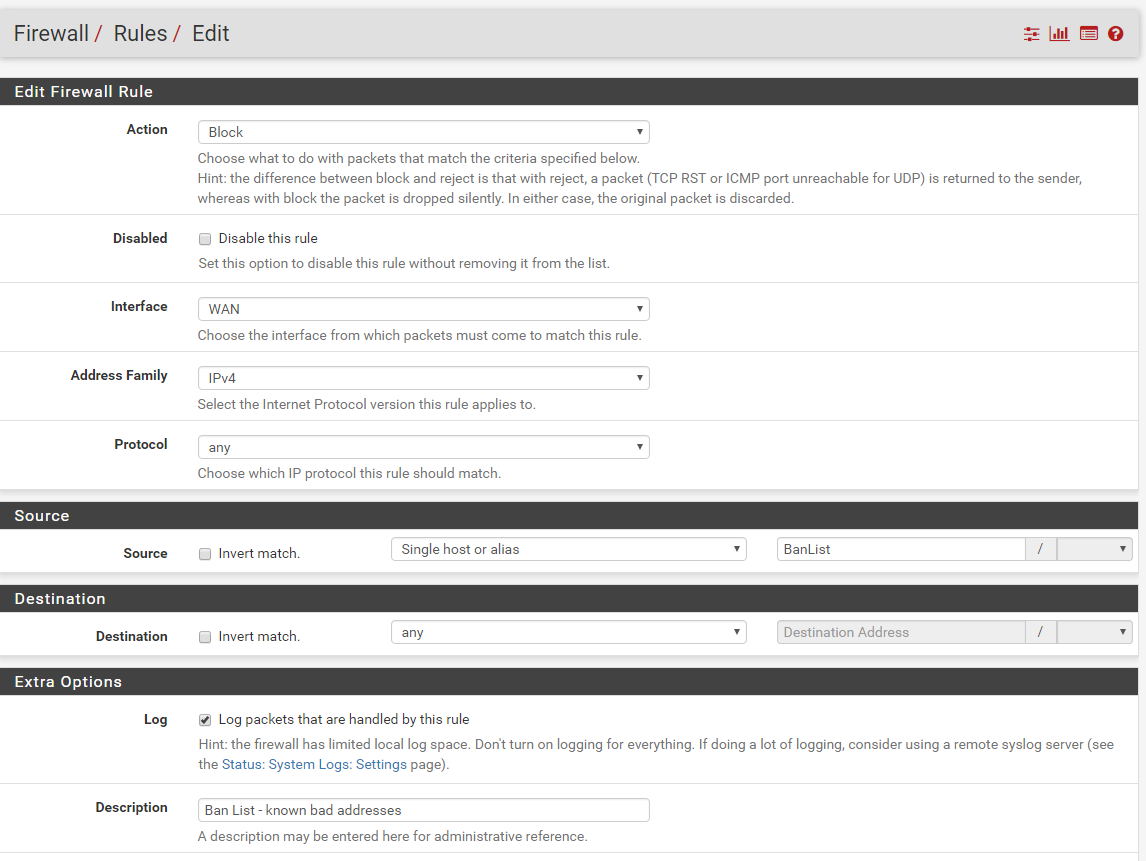Image resolution: width=1146 pixels, height=861 pixels.
Task: Expand the Protocol dropdown set to any
Action: point(423,447)
